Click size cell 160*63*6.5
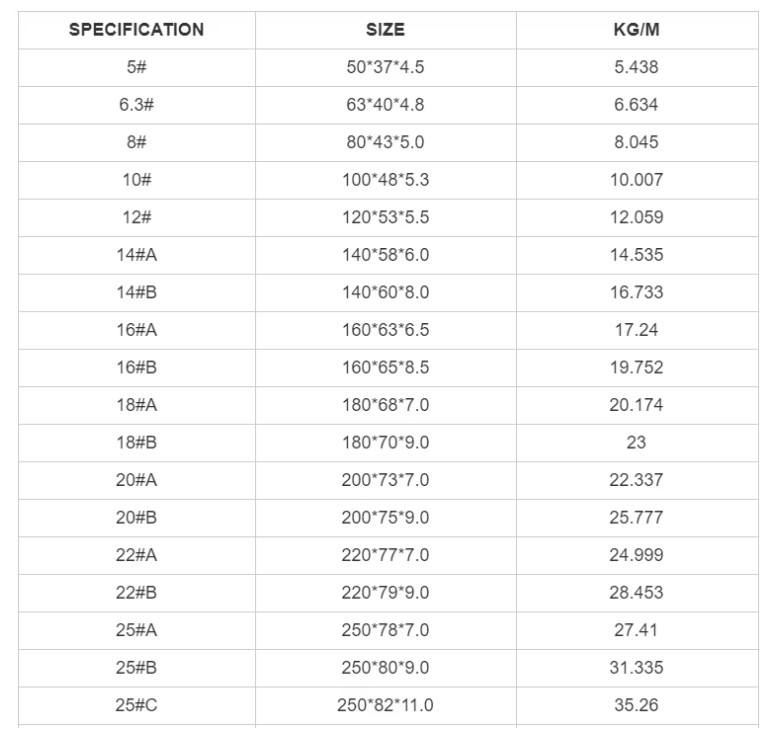The height and width of the screenshot is (734, 768). coord(385,330)
